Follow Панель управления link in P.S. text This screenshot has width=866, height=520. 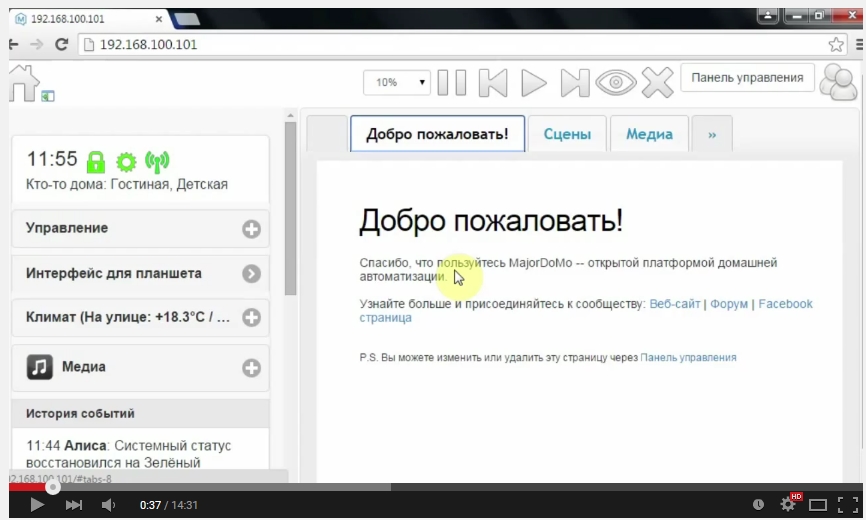688,358
